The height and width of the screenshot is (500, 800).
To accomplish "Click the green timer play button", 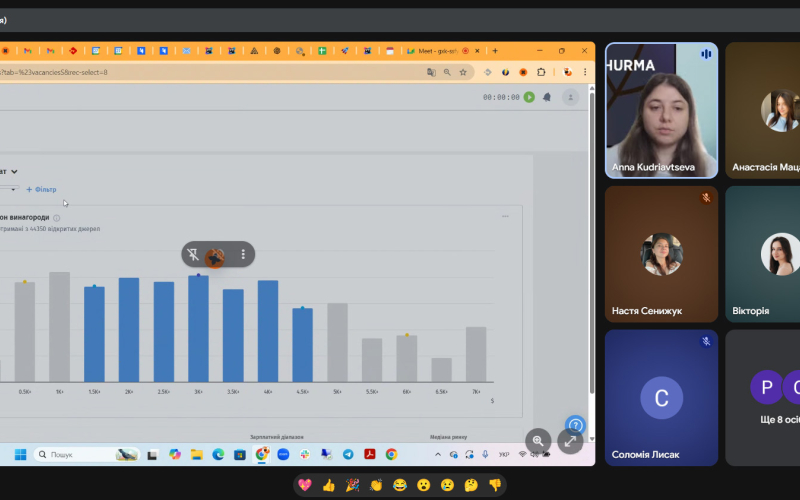I will point(529,97).
